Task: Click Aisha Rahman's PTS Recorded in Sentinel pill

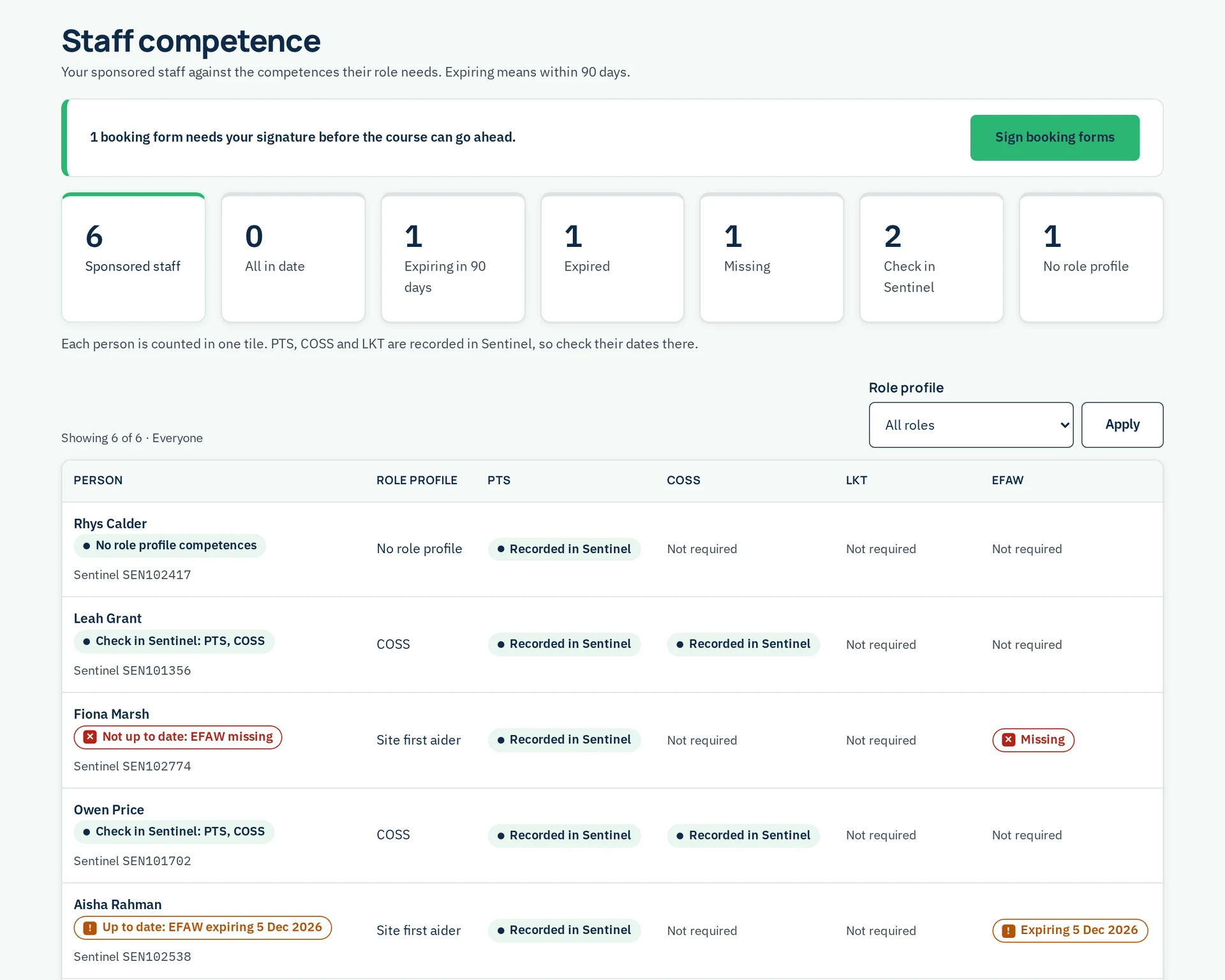Action: (x=564, y=931)
